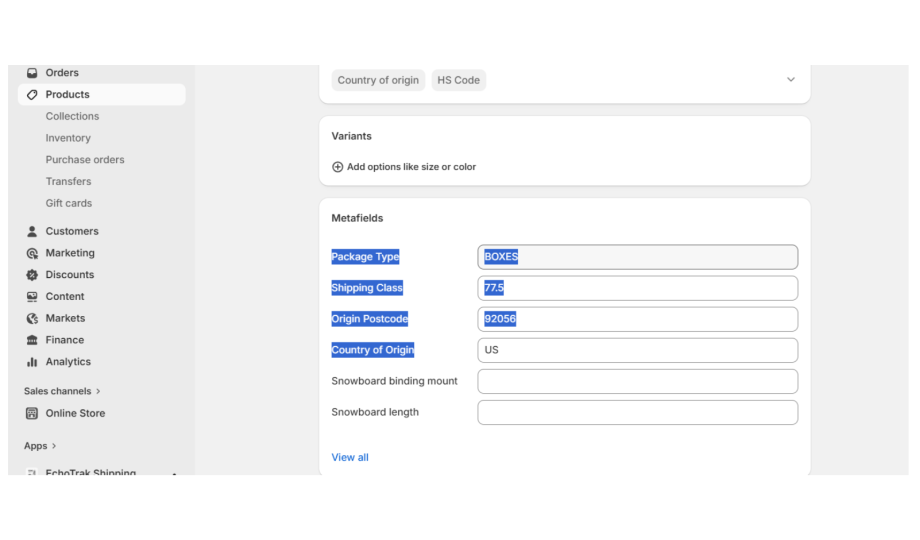920x540 pixels.
Task: Open the Inventory submenu item
Action: click(x=68, y=138)
